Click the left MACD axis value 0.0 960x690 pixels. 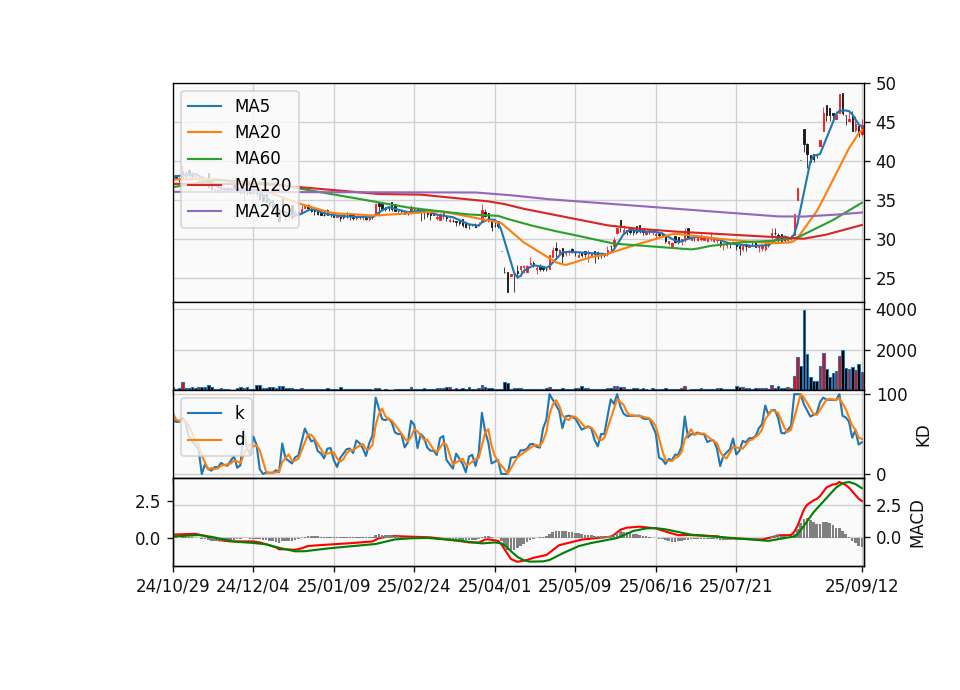click(148, 539)
